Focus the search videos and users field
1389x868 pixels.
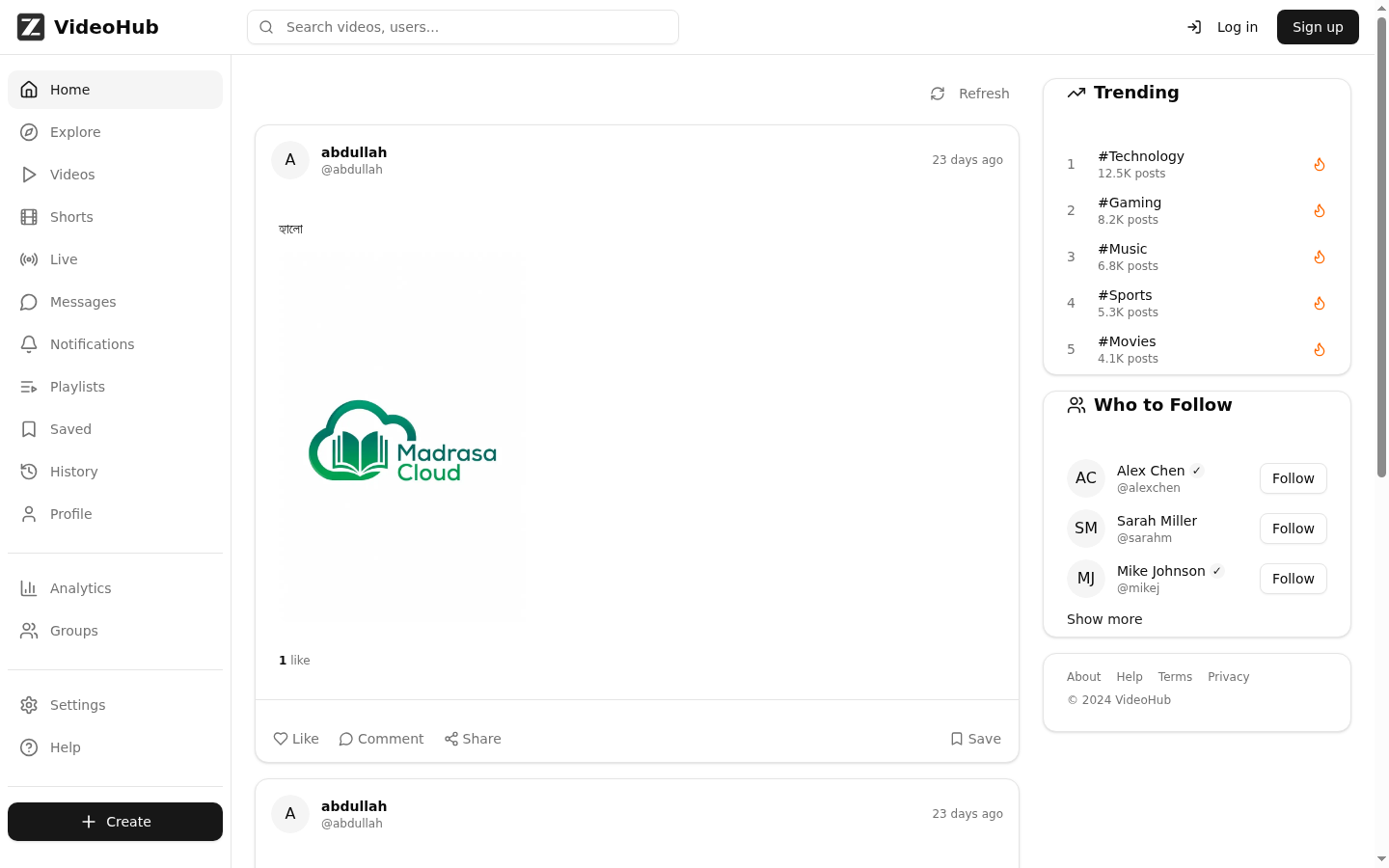(463, 27)
